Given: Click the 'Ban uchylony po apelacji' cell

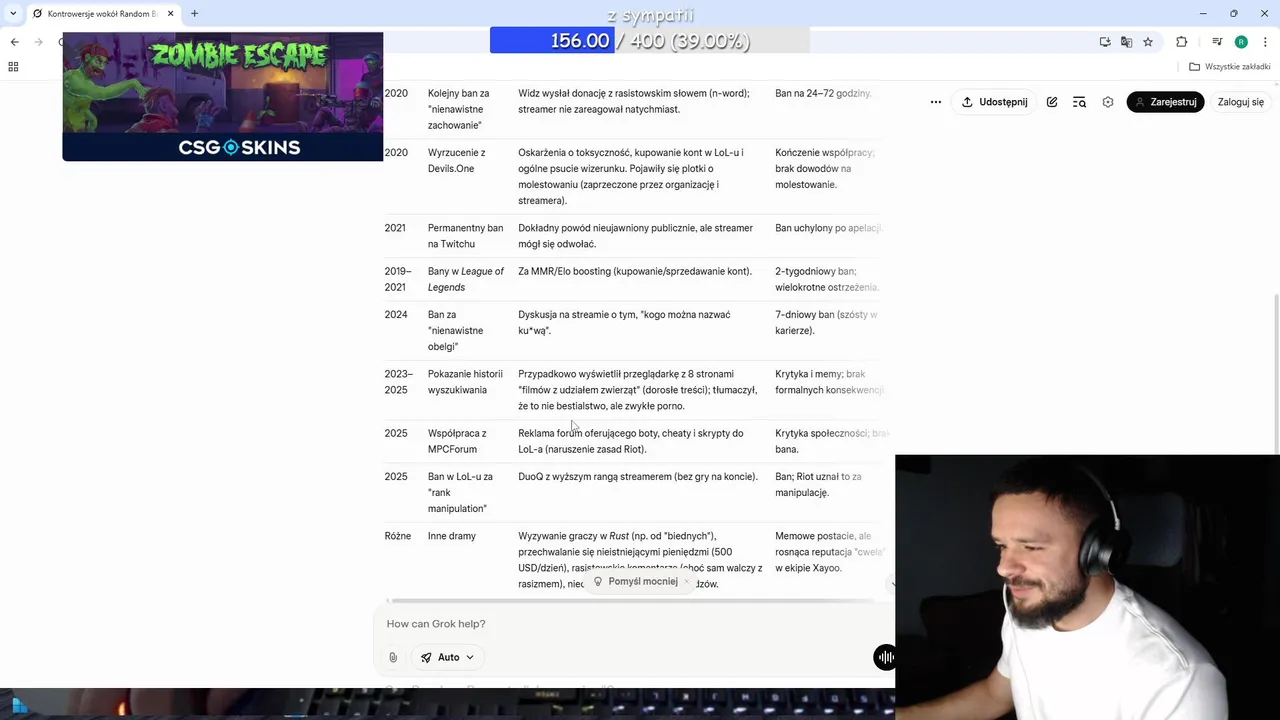Looking at the screenshot, I should click(x=828, y=228).
